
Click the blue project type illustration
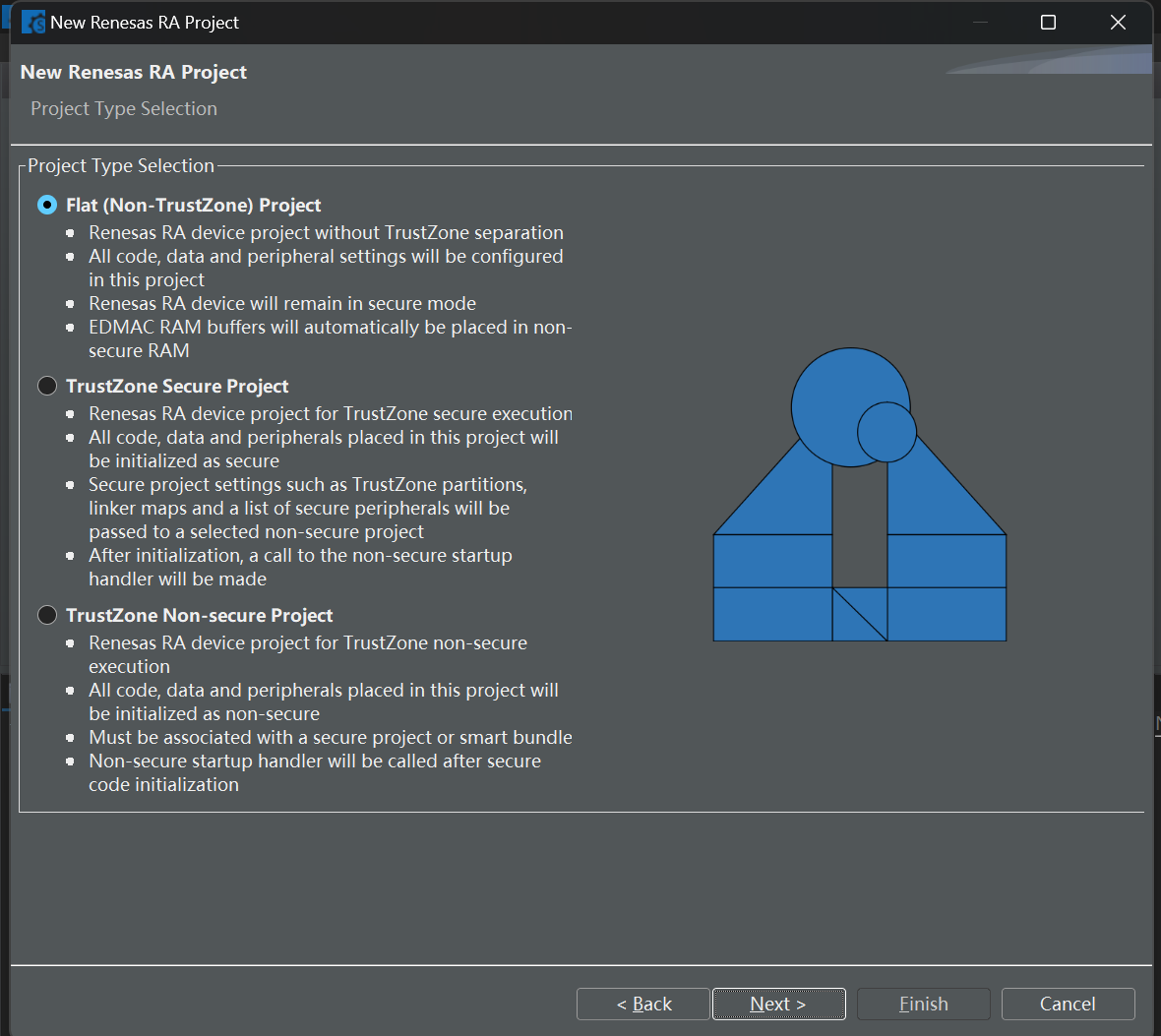pos(860,495)
